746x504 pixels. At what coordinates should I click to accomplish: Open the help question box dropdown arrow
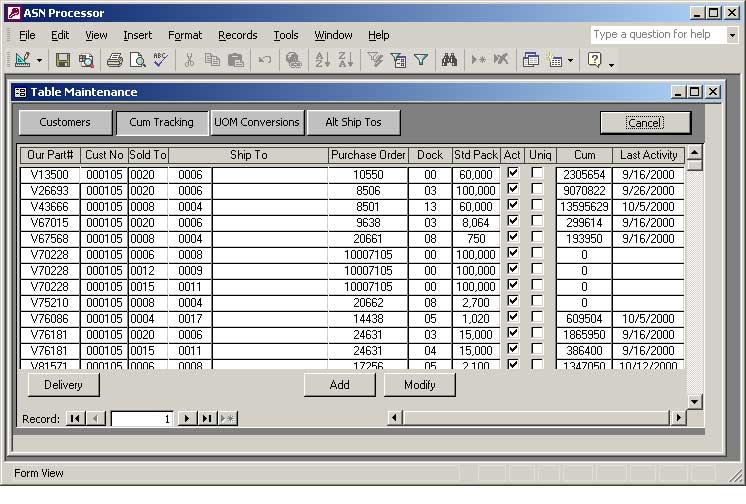point(732,35)
